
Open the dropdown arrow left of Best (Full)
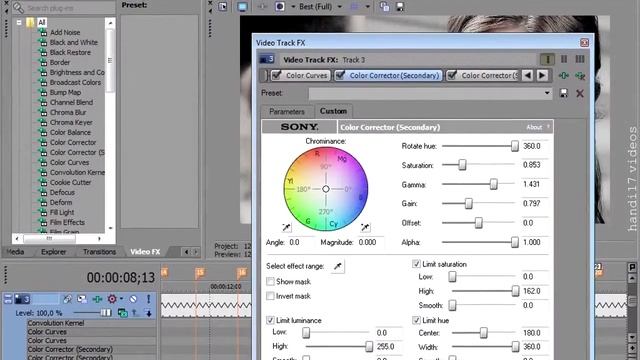tap(293, 7)
